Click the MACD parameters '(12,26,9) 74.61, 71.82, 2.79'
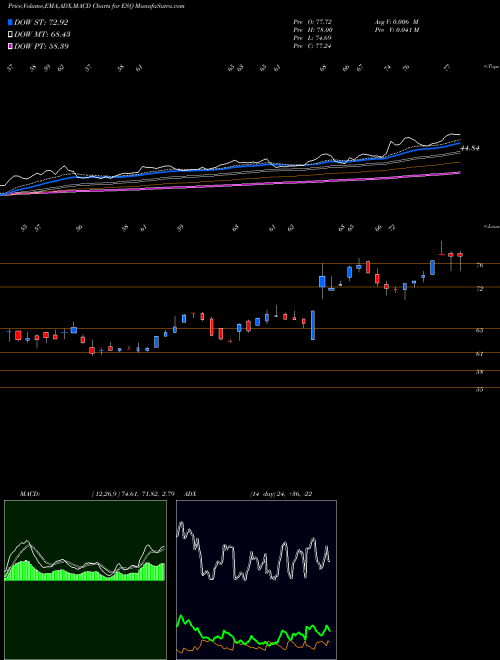This screenshot has width=500, height=660. (133, 494)
